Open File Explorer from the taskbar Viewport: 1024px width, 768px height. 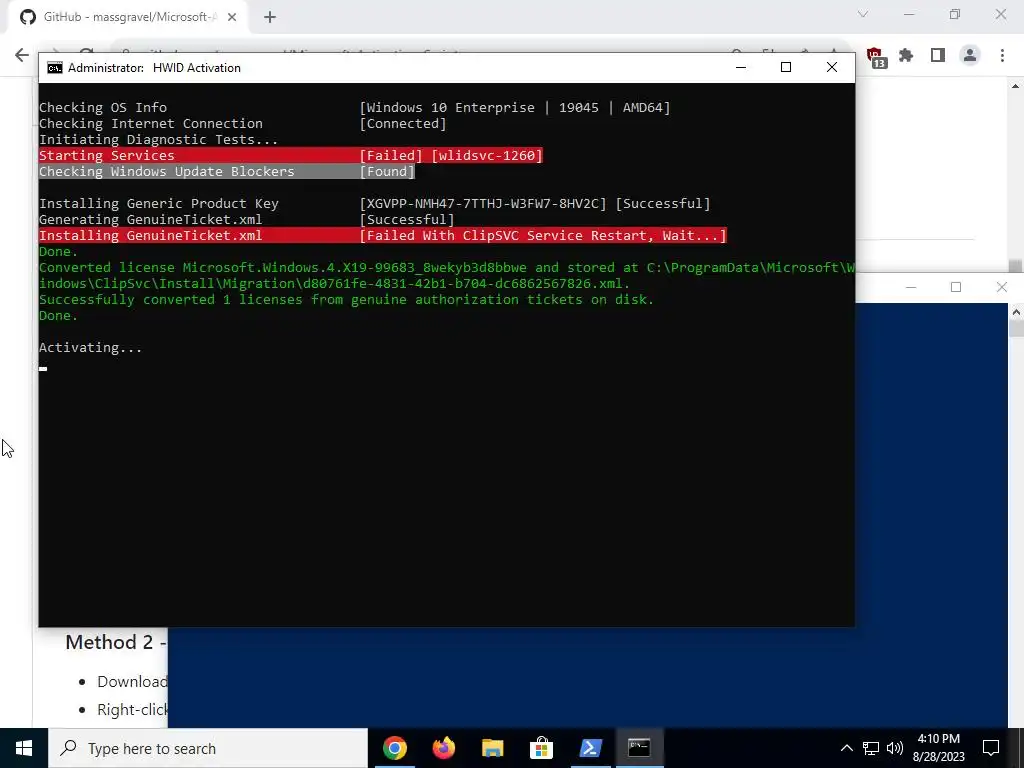[x=492, y=748]
